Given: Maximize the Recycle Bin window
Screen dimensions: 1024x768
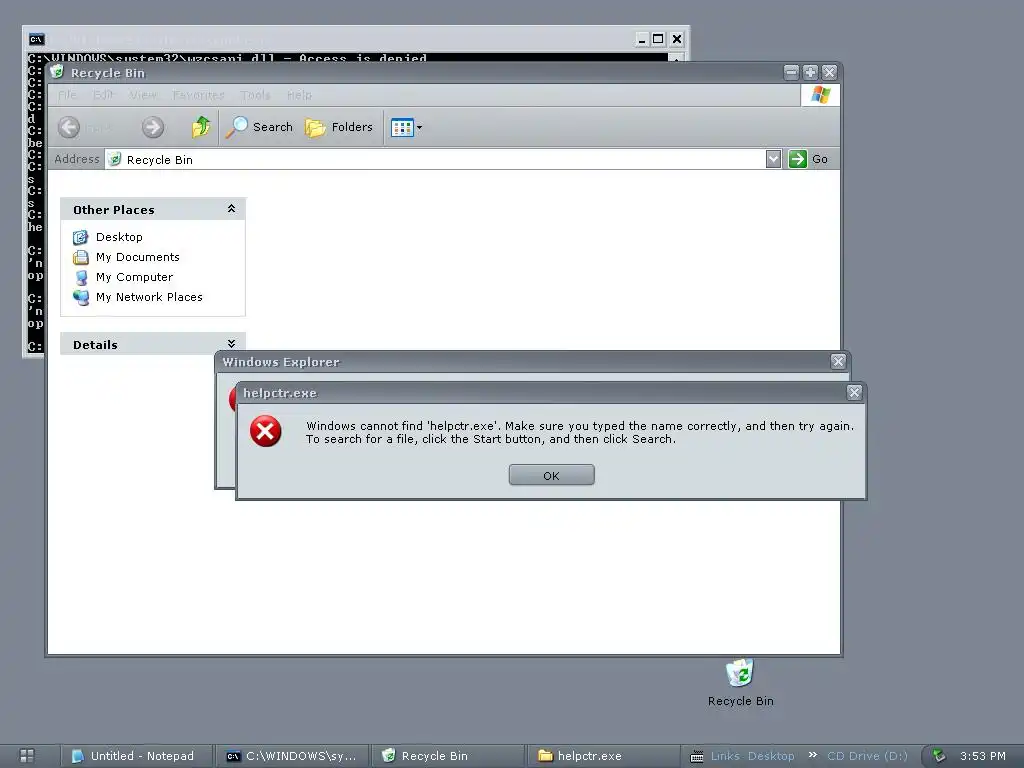Looking at the screenshot, I should 810,72.
